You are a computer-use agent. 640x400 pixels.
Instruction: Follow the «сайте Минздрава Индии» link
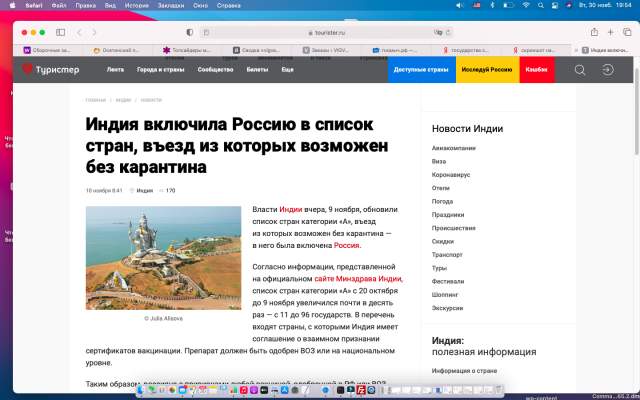358,278
